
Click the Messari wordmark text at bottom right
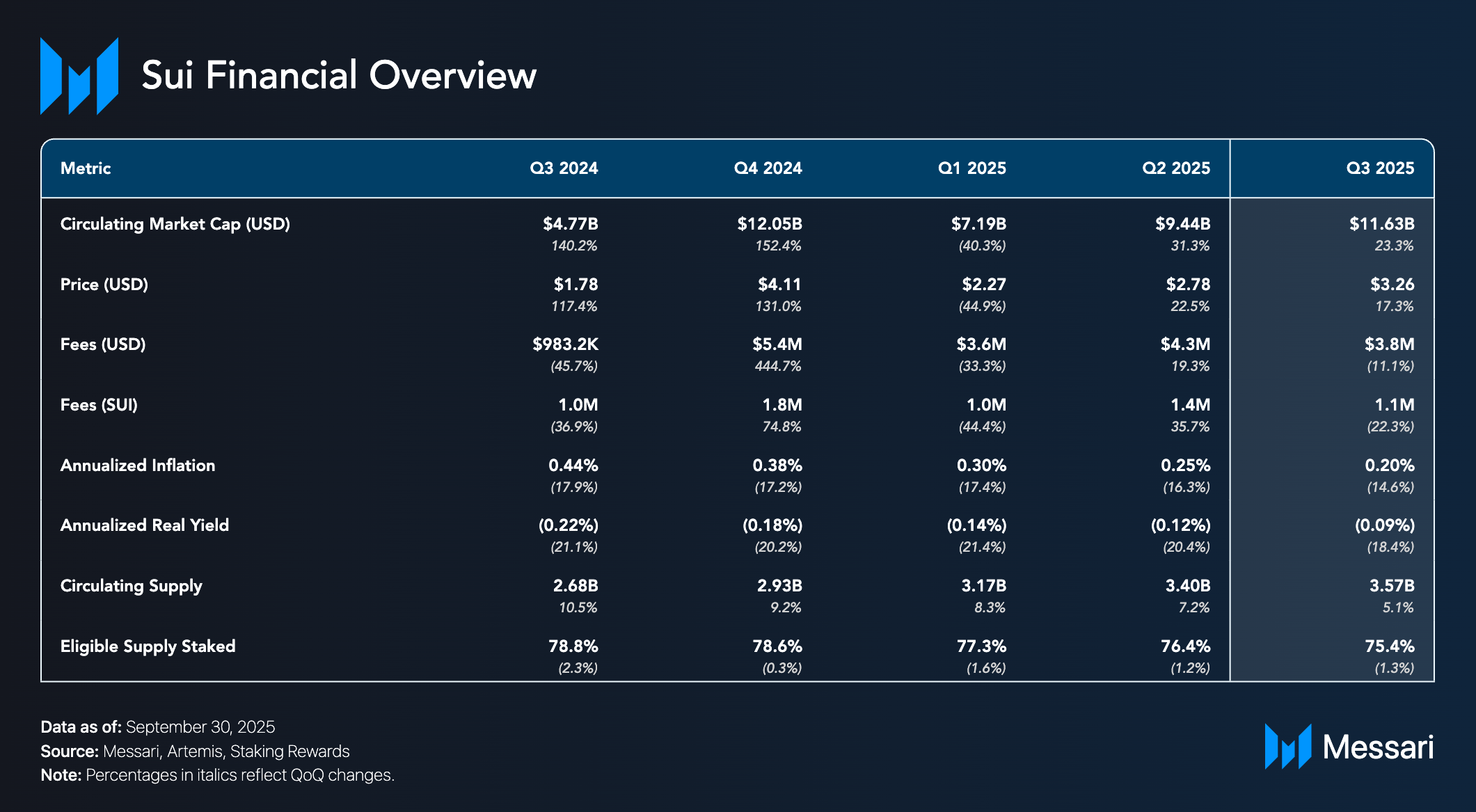tap(1377, 747)
